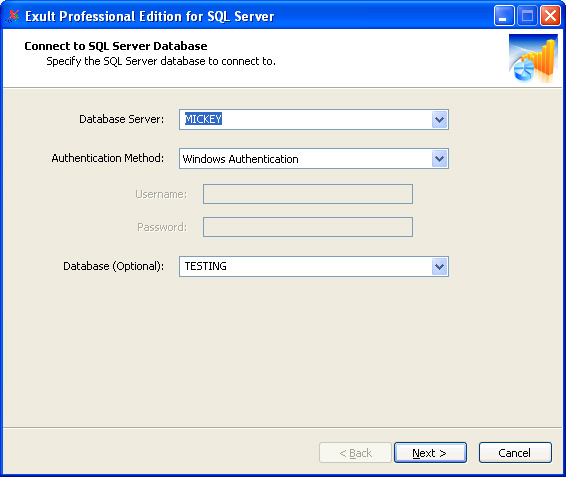
Task: Open the Database Server dropdown arrow
Action: [x=439, y=120]
